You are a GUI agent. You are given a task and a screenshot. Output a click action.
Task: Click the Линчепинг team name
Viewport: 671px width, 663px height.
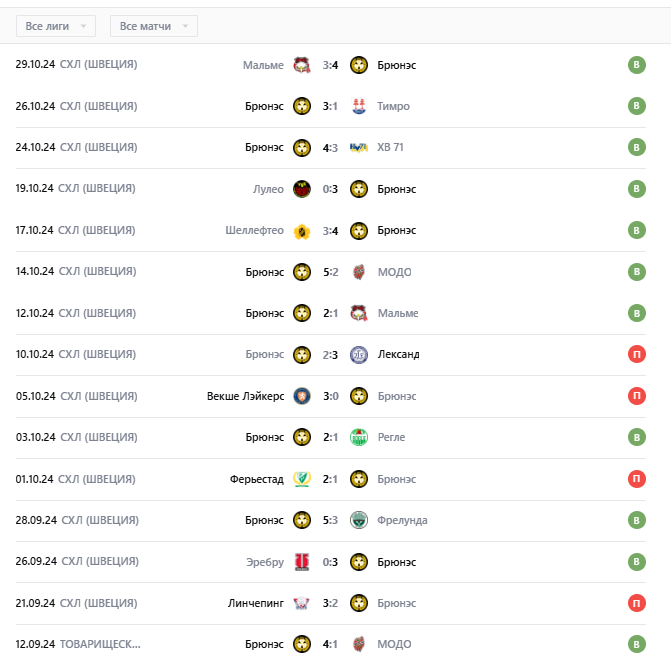point(257,603)
